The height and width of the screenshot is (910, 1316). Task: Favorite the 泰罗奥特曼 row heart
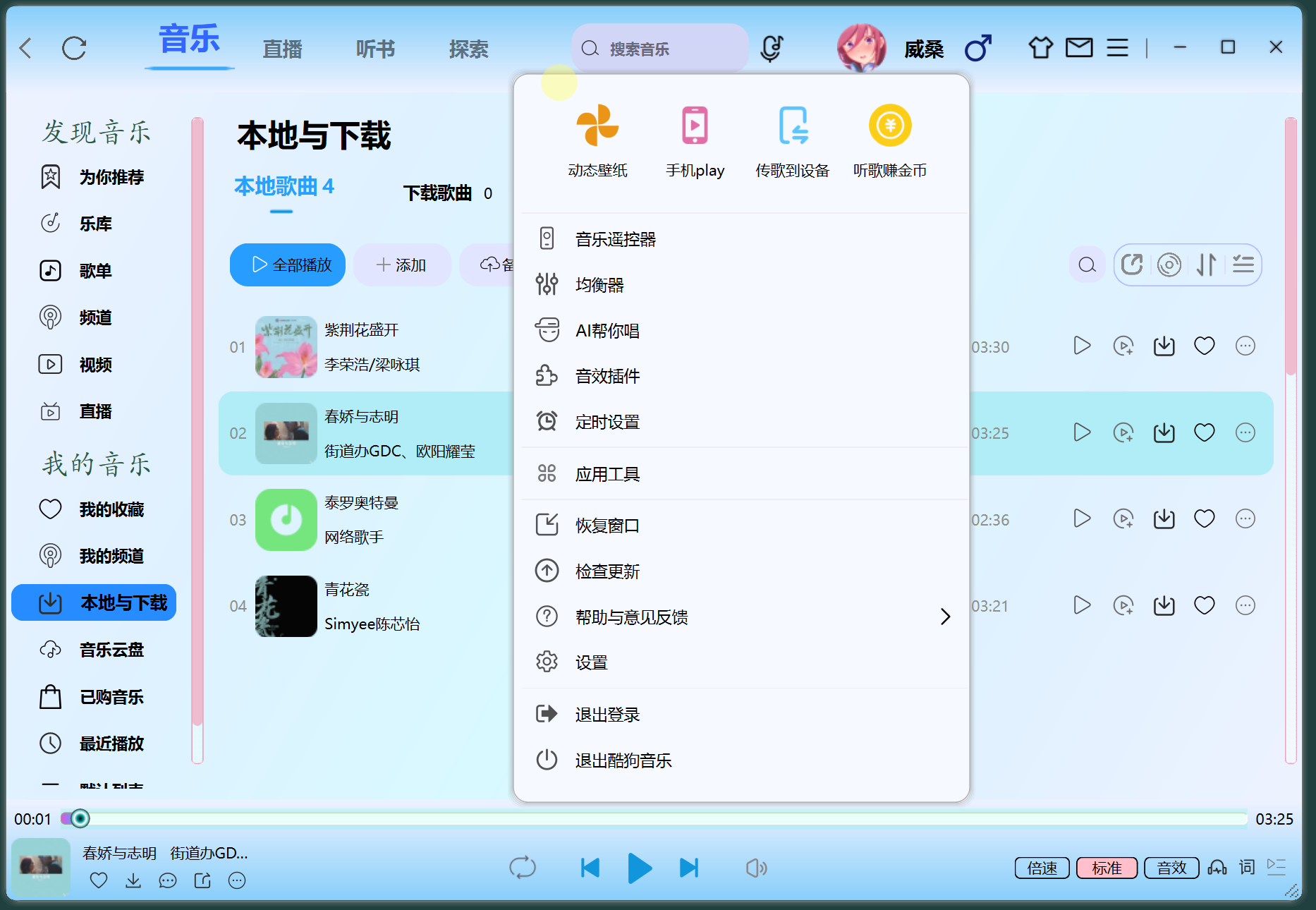pos(1205,519)
